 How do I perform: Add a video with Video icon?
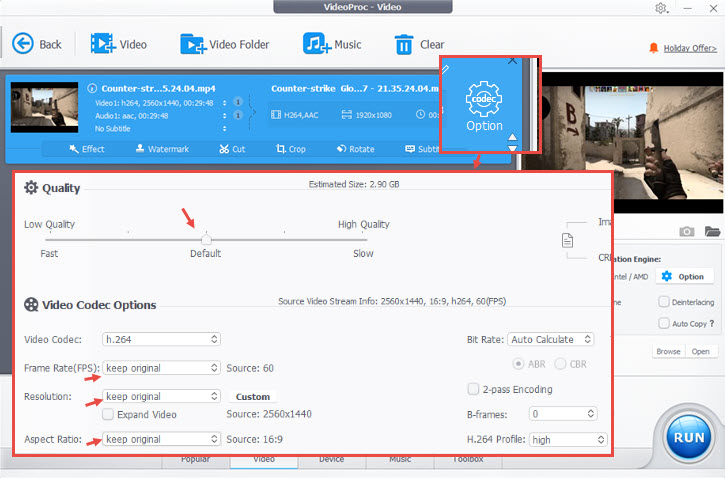click(x=103, y=43)
